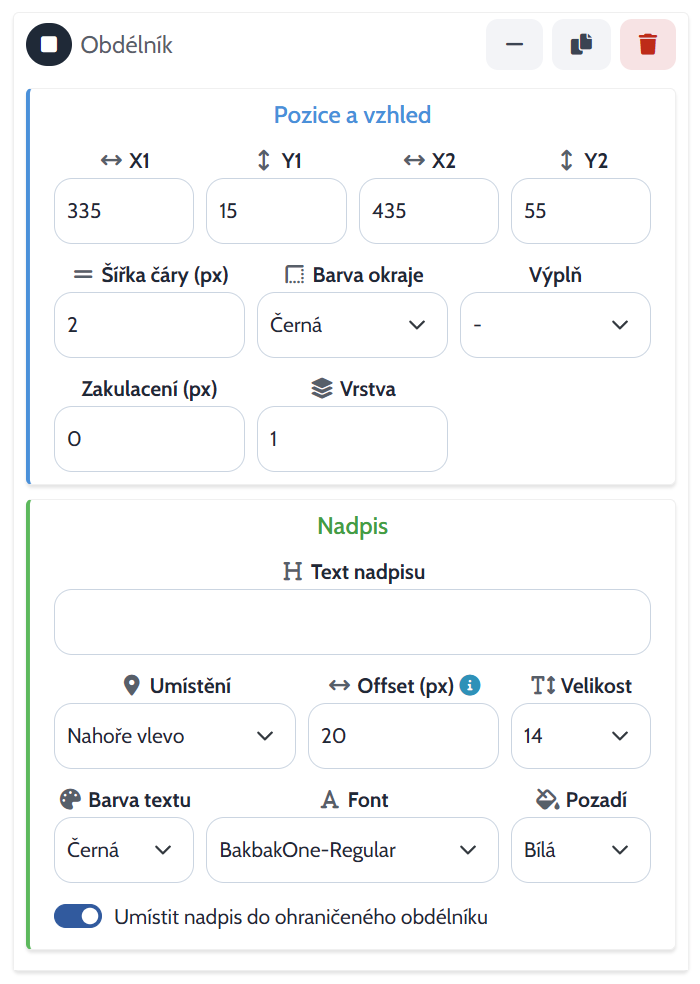This screenshot has width=700, height=984.
Task: Click the Text nadpisu input field
Action: (352, 622)
